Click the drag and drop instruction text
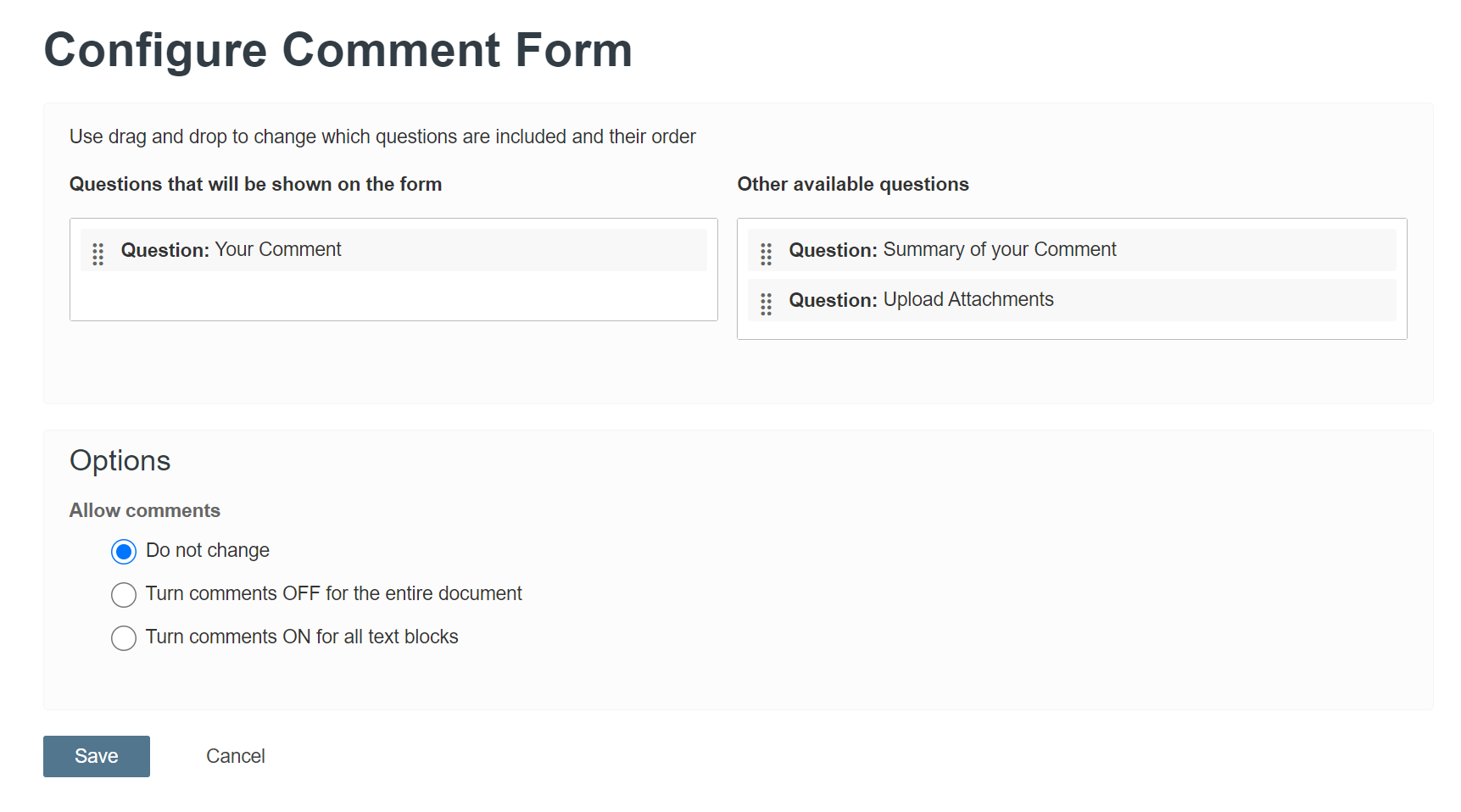 point(382,136)
